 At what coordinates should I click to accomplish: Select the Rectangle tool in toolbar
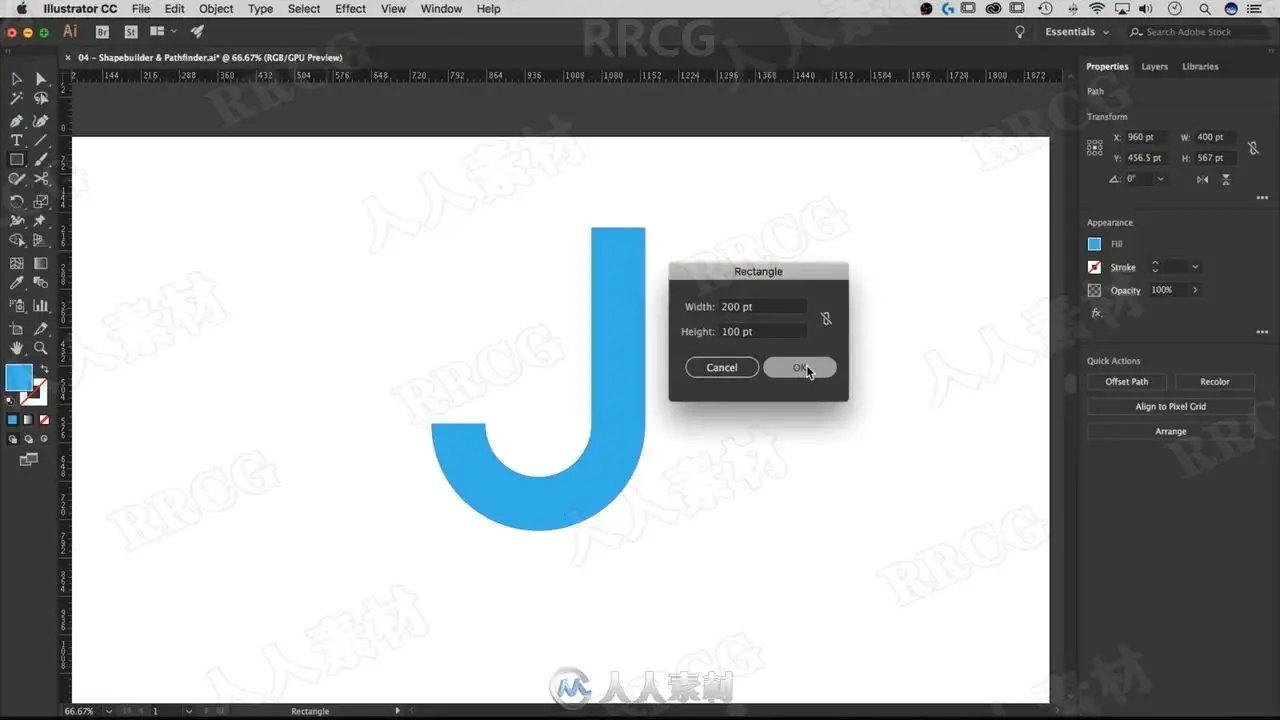[x=16, y=160]
